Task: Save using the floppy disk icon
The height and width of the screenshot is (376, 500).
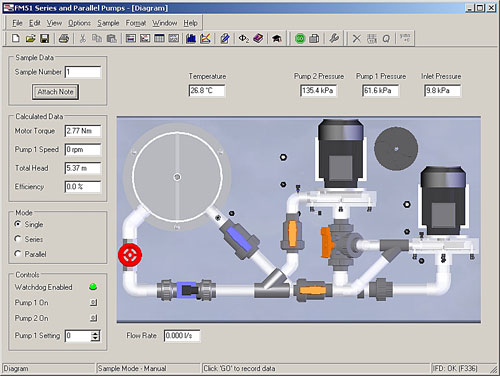Action: coord(45,38)
